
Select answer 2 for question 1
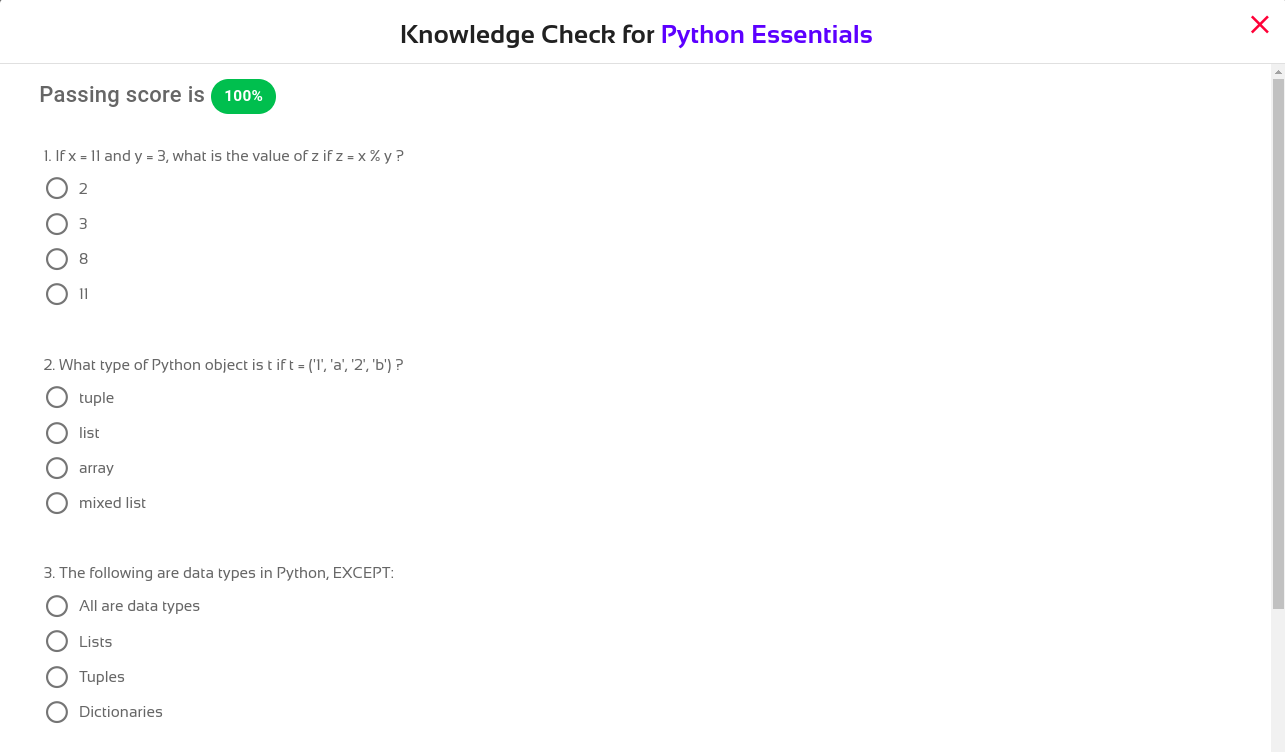click(57, 189)
